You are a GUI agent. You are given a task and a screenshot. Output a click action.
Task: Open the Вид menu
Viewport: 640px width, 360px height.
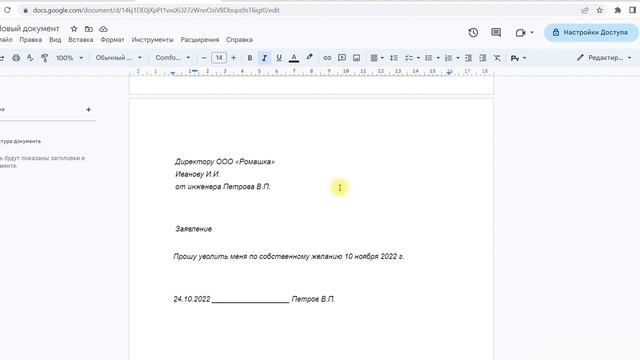click(x=55, y=40)
